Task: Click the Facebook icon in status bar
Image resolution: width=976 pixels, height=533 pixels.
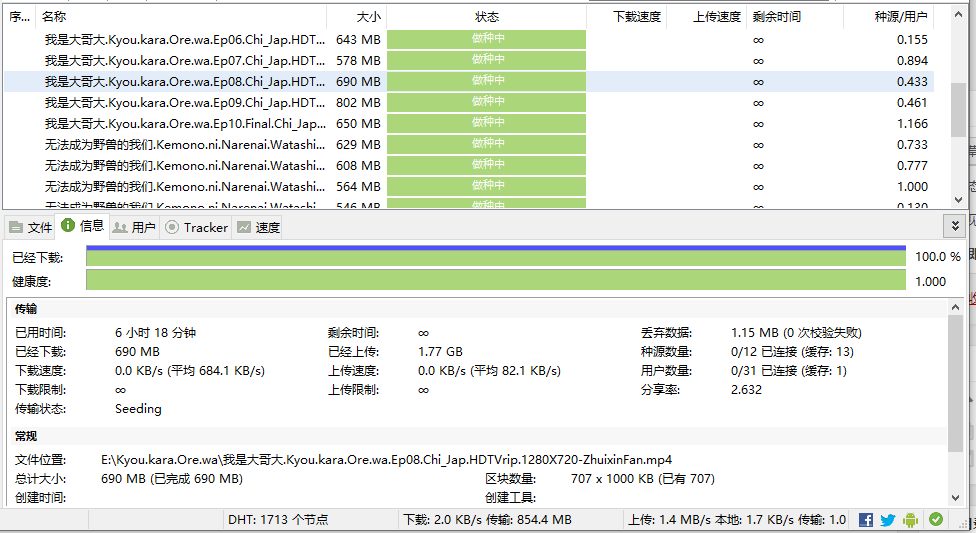Action: (866, 520)
